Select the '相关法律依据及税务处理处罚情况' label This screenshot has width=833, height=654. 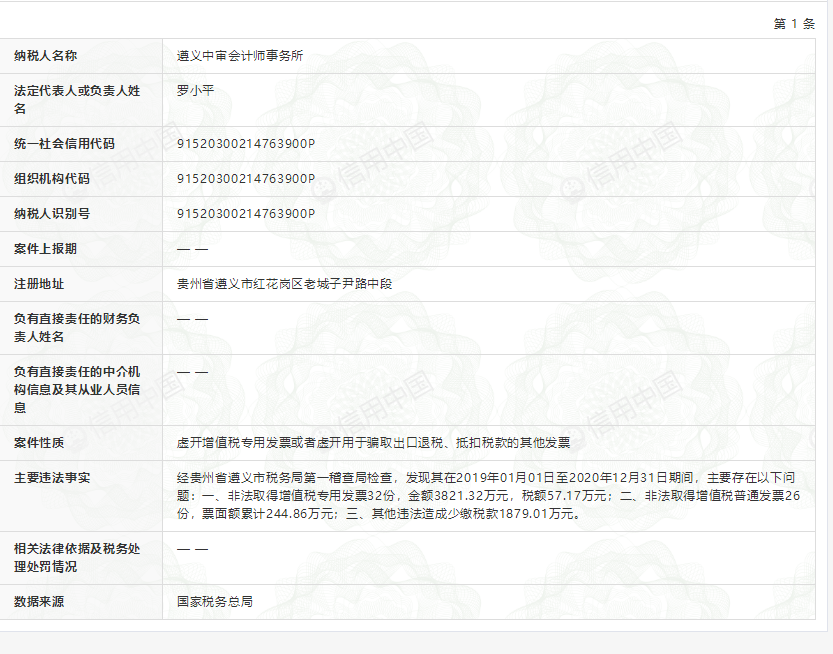coord(77,558)
